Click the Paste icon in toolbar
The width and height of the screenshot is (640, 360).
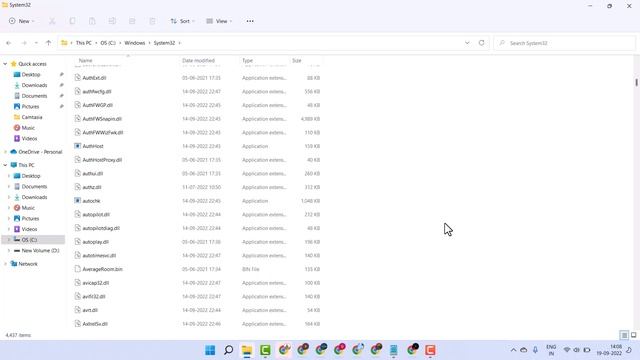[92, 21]
